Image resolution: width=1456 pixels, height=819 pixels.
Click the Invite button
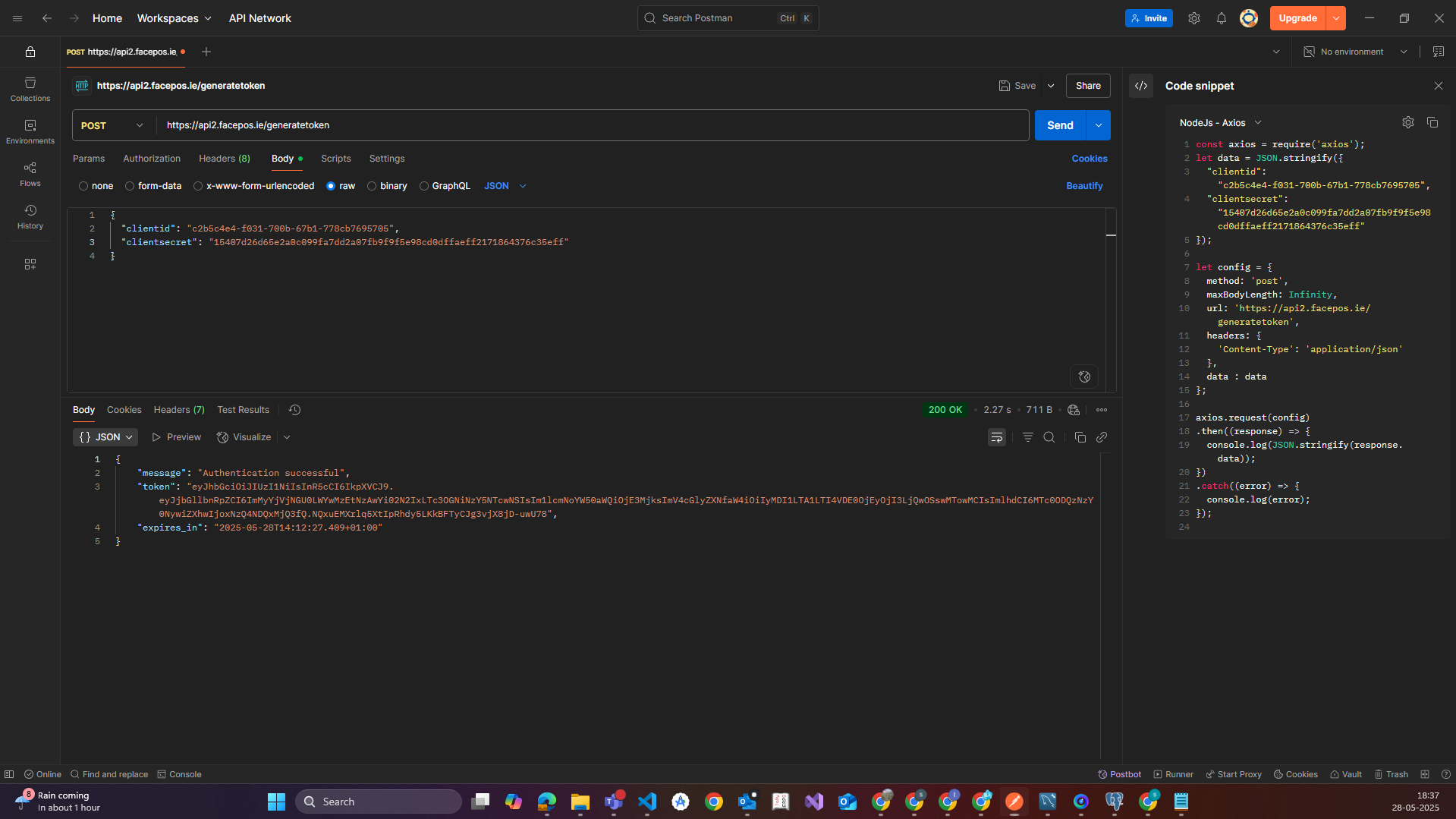1149,18
